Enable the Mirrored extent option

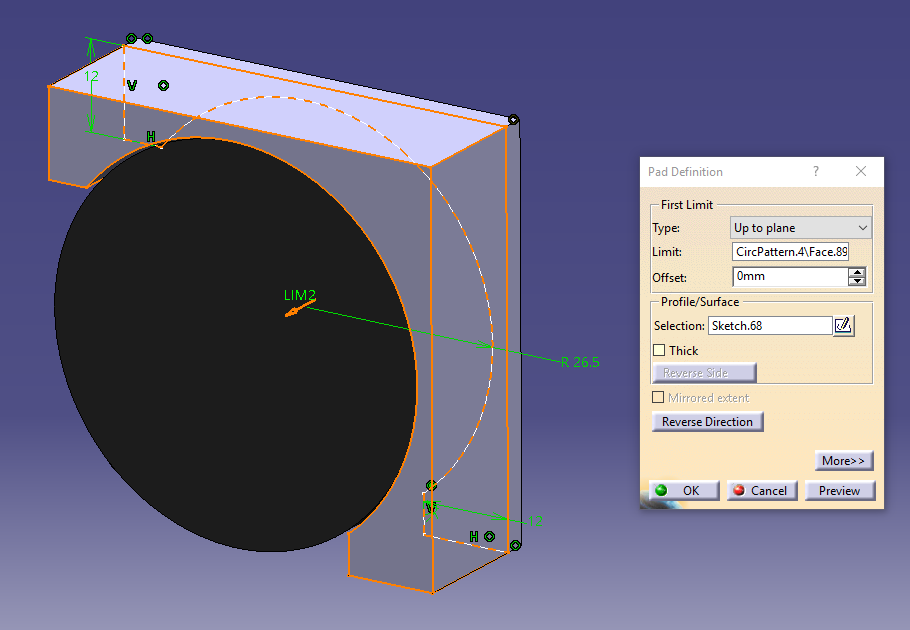click(x=658, y=397)
